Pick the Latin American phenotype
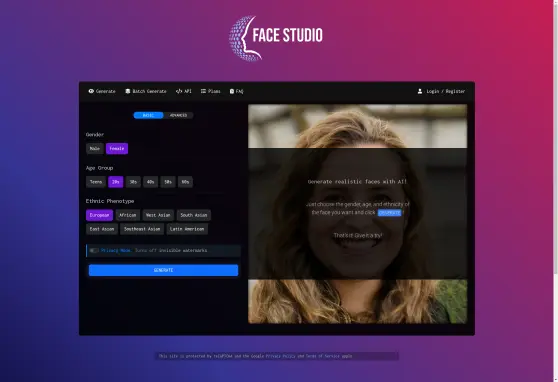Viewport: 558px width, 382px height. click(187, 229)
